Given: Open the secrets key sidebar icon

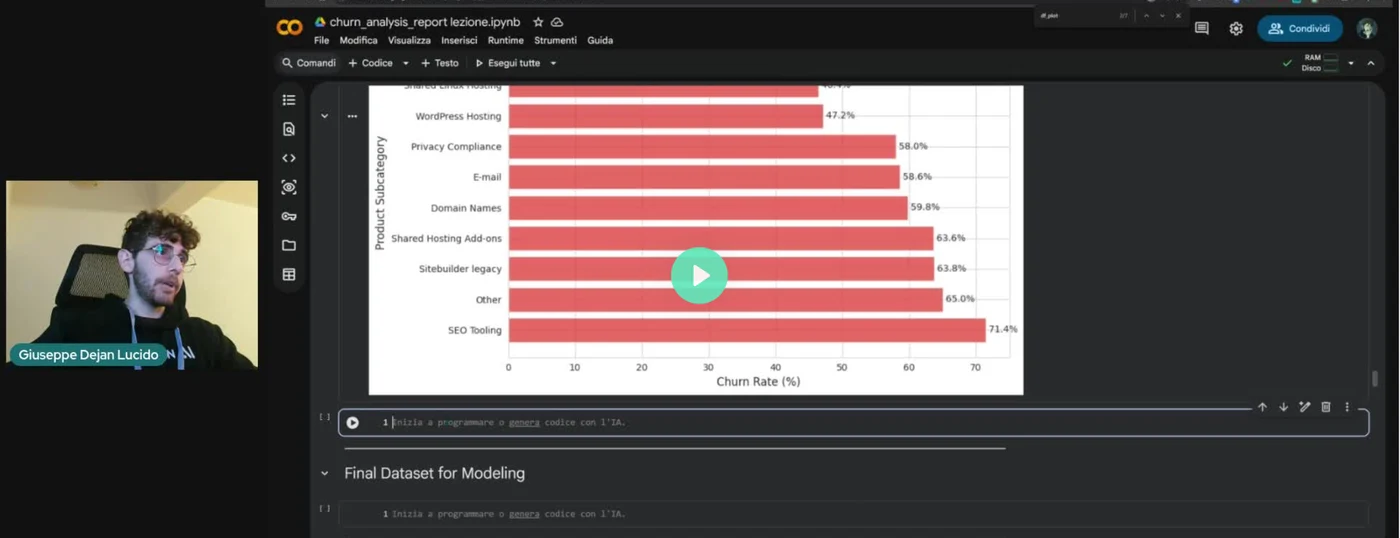Looking at the screenshot, I should (x=289, y=216).
